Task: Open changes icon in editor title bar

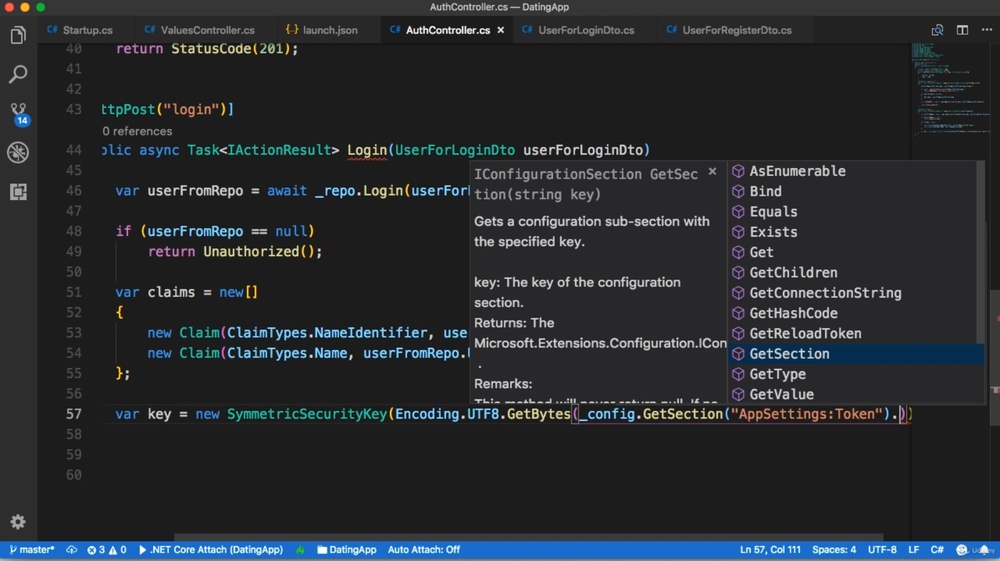Action: coord(937,30)
